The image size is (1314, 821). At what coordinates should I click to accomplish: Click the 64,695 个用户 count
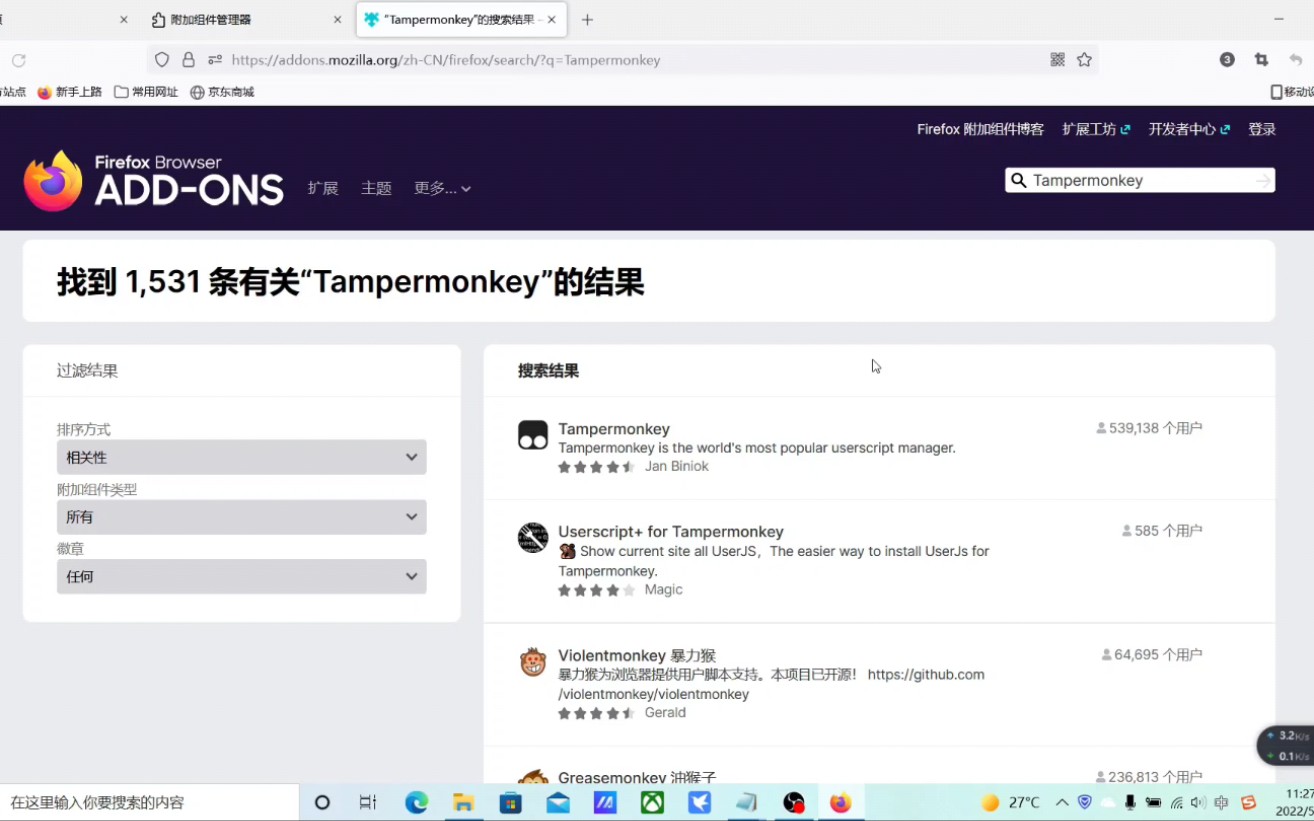1152,655
